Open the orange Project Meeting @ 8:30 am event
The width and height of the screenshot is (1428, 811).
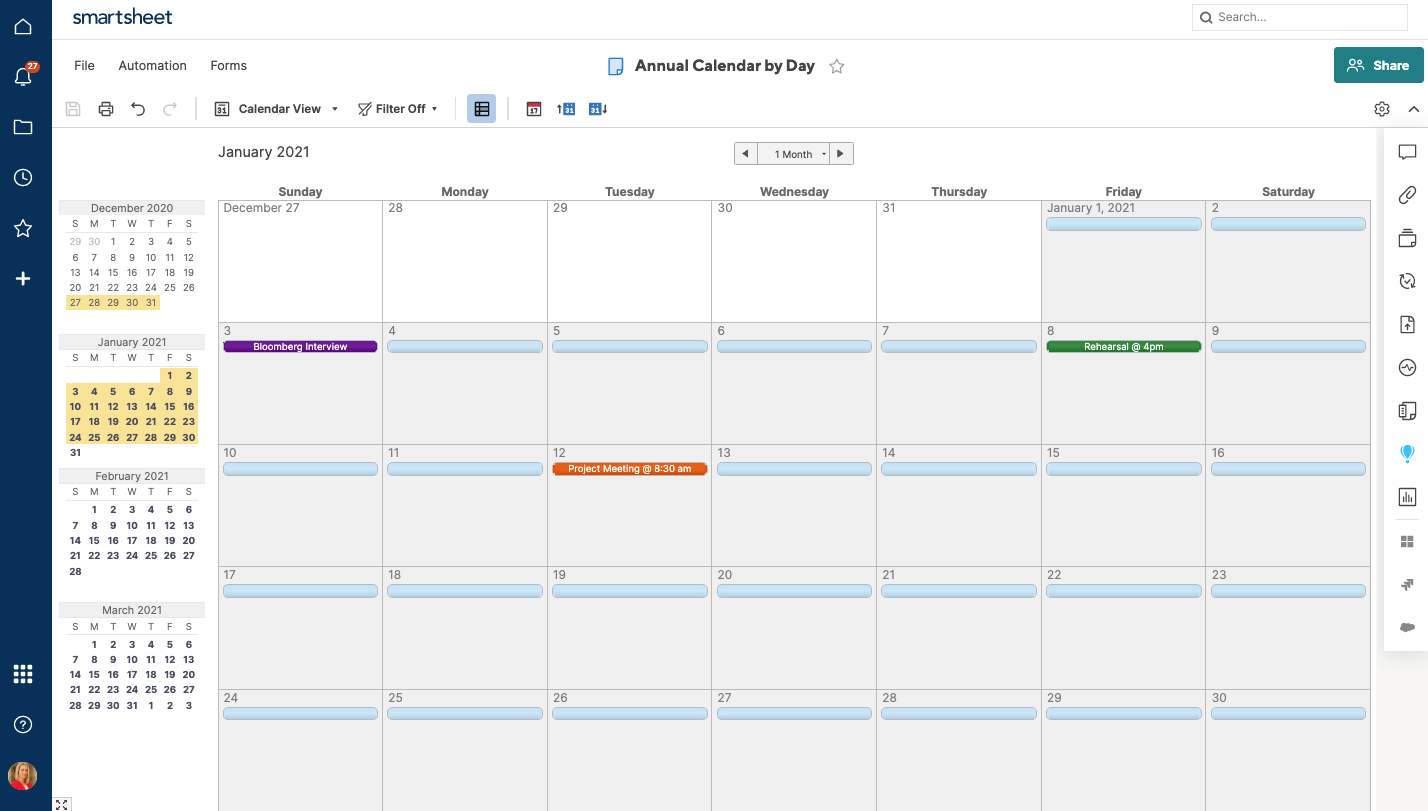click(x=630, y=469)
